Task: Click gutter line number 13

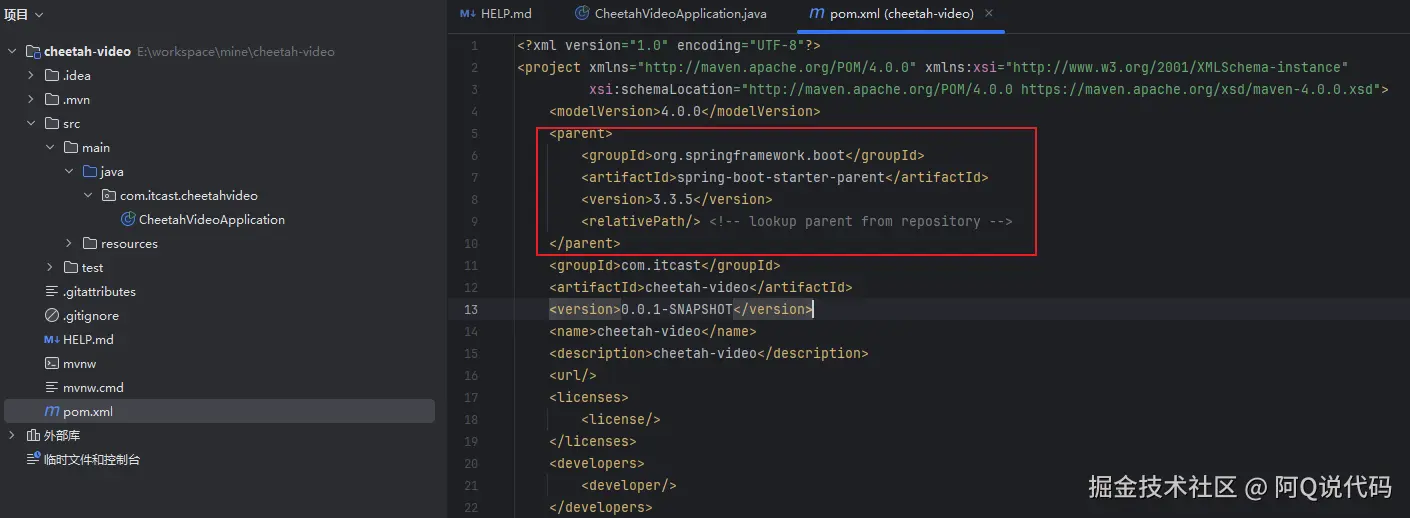Action: (x=471, y=310)
